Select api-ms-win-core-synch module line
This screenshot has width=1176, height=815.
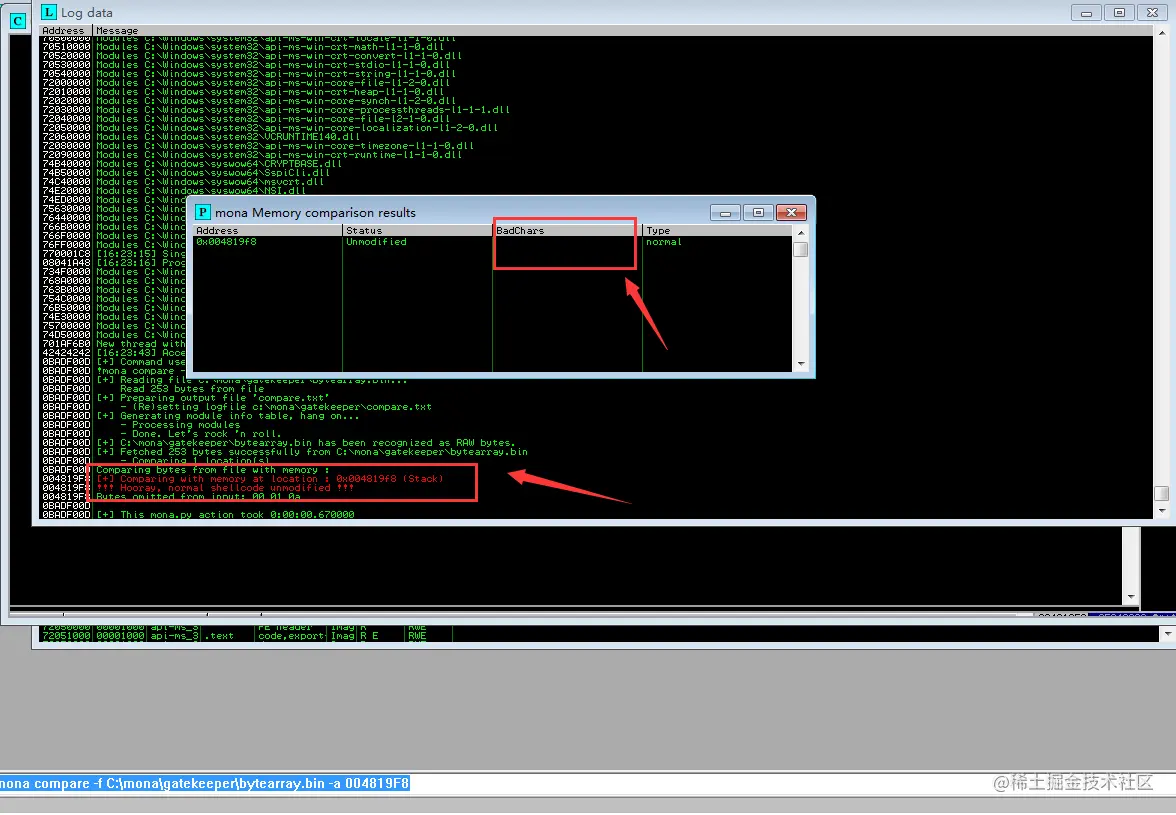[x=276, y=100]
